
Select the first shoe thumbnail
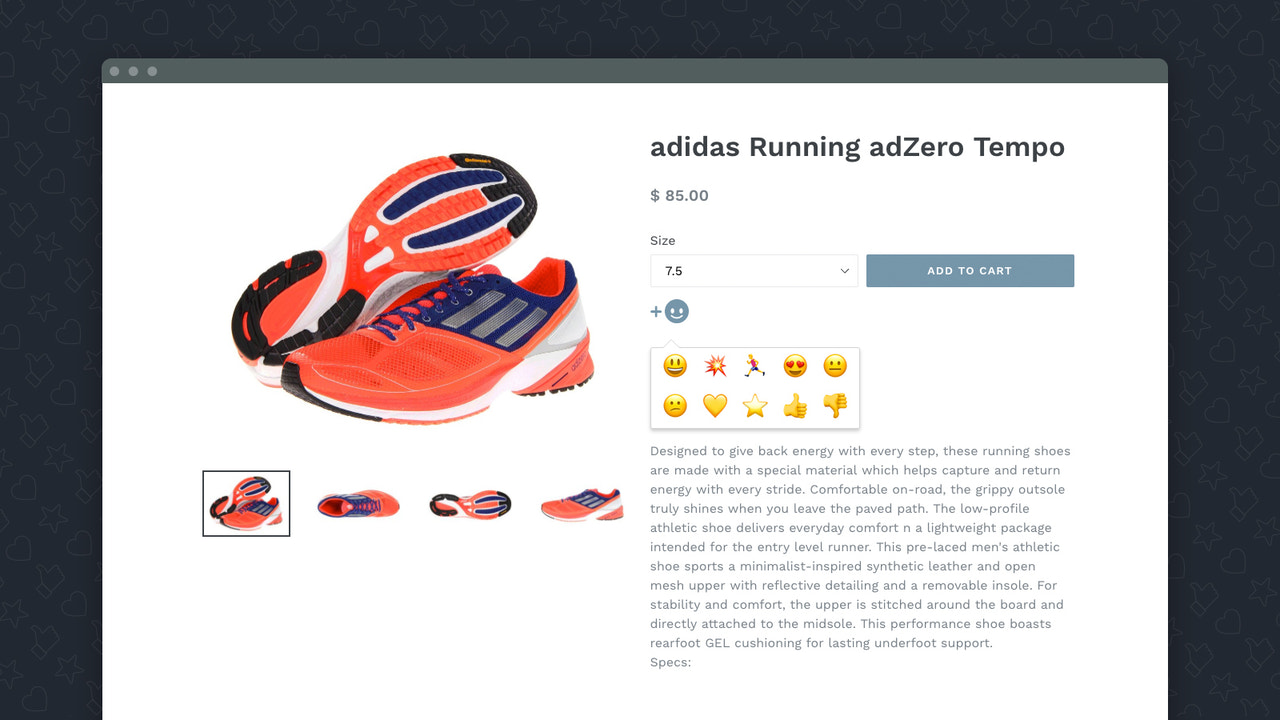(246, 503)
